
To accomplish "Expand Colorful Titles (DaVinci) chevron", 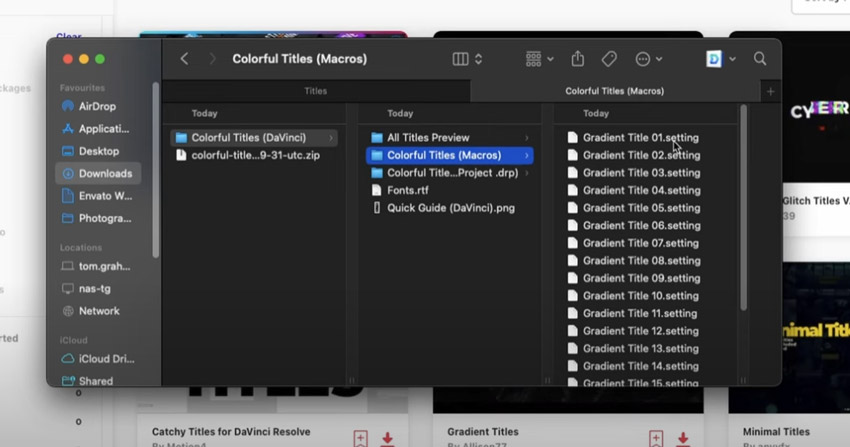I will [331, 138].
